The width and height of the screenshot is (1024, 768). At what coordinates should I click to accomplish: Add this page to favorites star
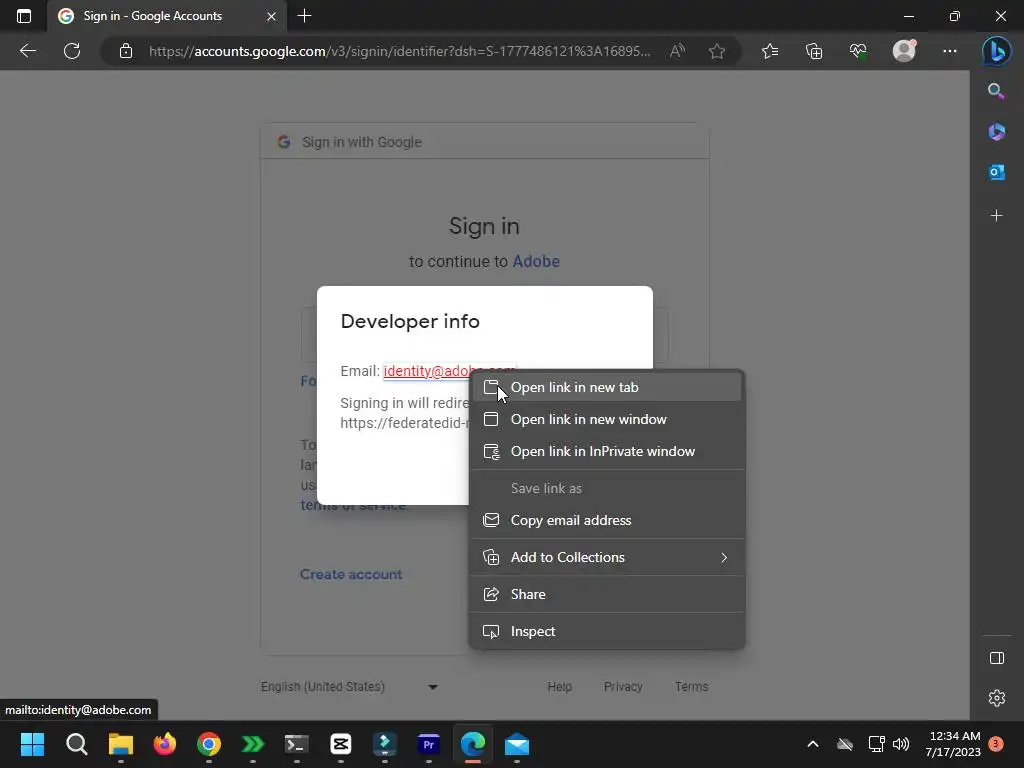[x=716, y=51]
